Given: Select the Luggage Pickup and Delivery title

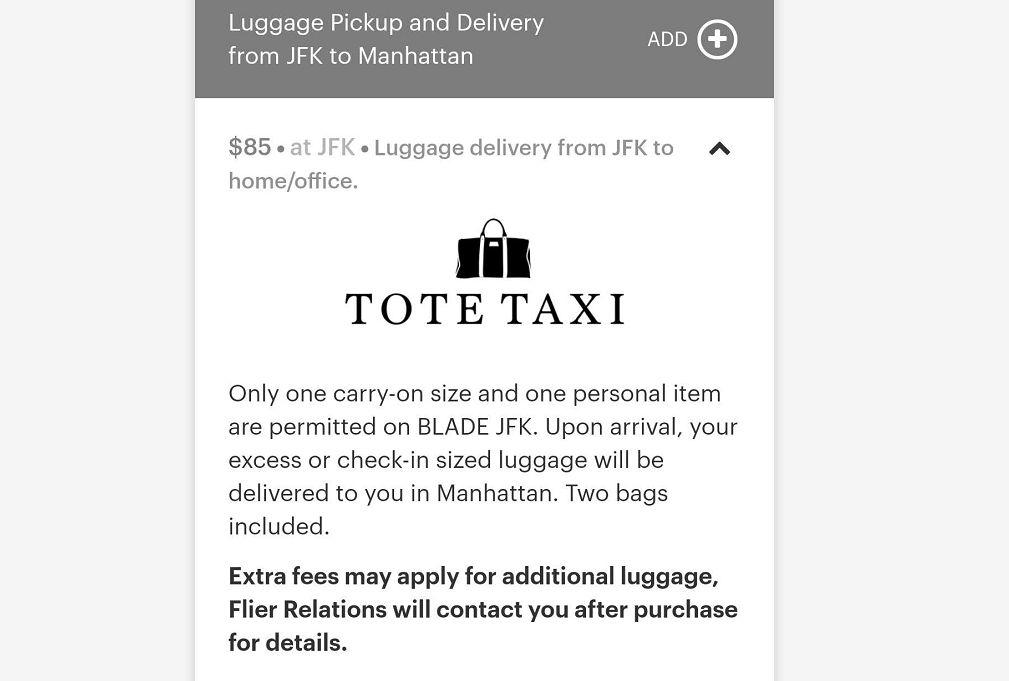Looking at the screenshot, I should coord(386,23).
